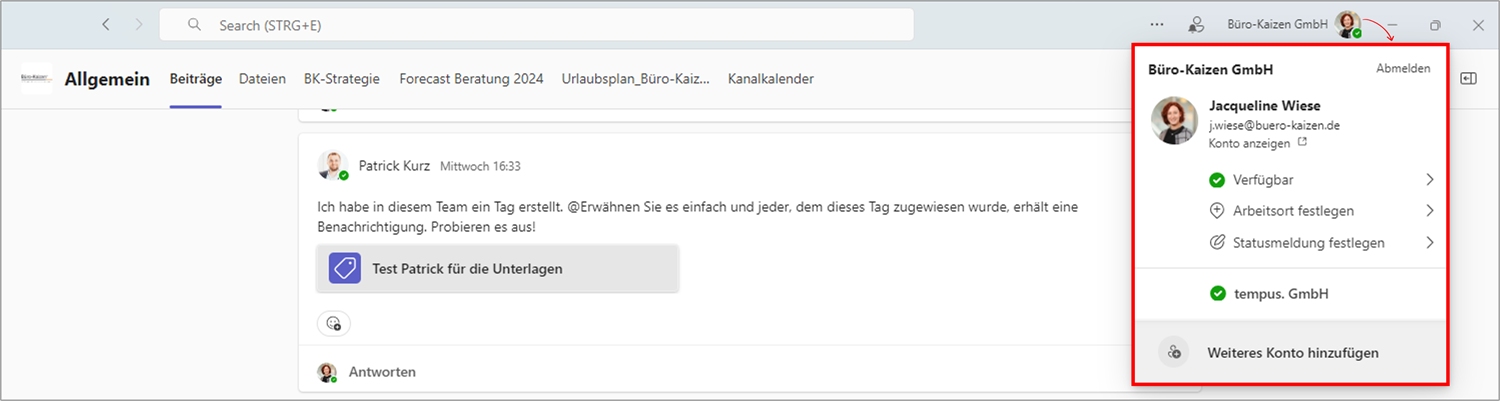Open the Konto anzeigen link

(x=1249, y=143)
